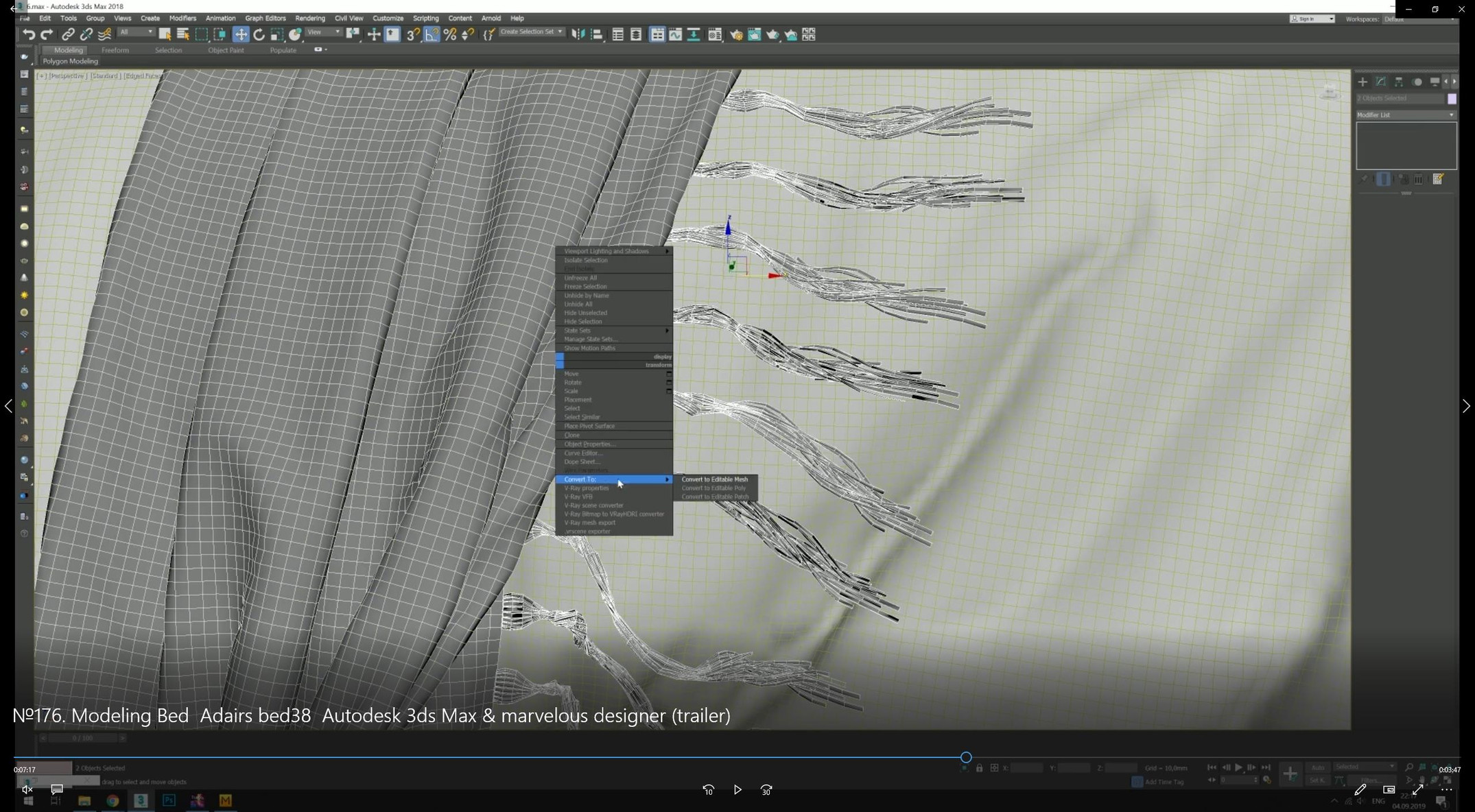Image resolution: width=1475 pixels, height=812 pixels.
Task: Click the Unlink Selection tool
Action: click(86, 34)
